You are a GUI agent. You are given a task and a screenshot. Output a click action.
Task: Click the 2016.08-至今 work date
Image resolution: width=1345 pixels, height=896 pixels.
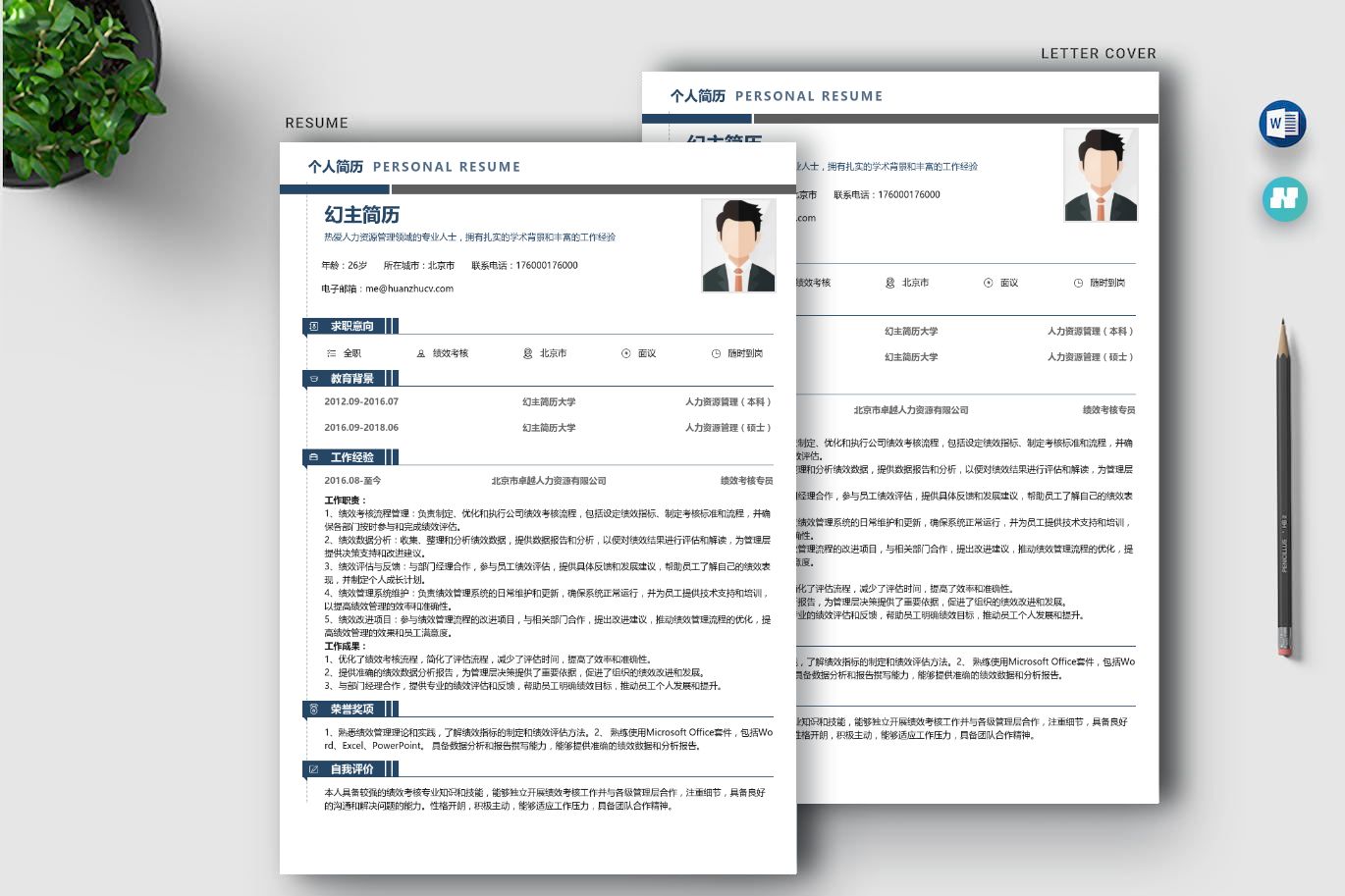352,481
